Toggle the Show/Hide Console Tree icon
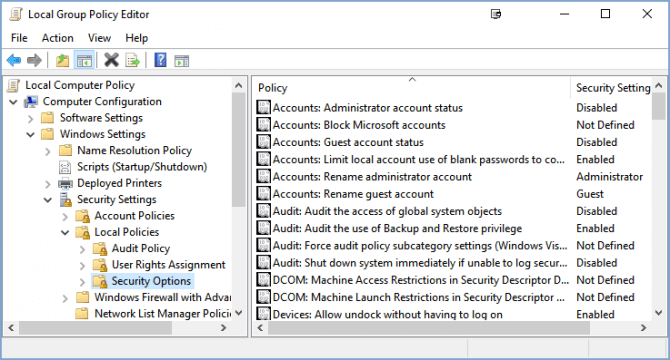 84,60
